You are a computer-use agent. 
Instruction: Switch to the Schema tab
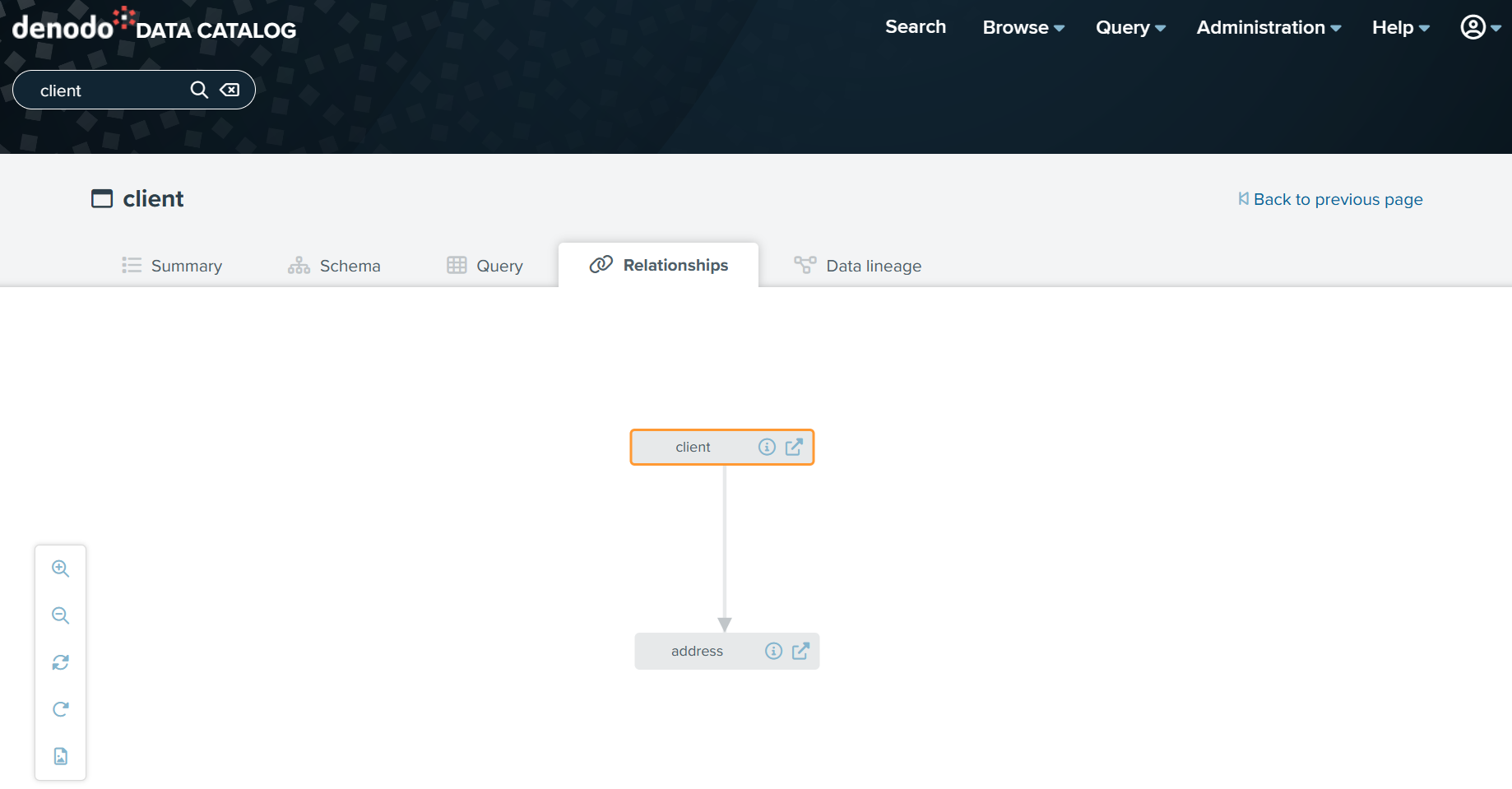(x=334, y=266)
